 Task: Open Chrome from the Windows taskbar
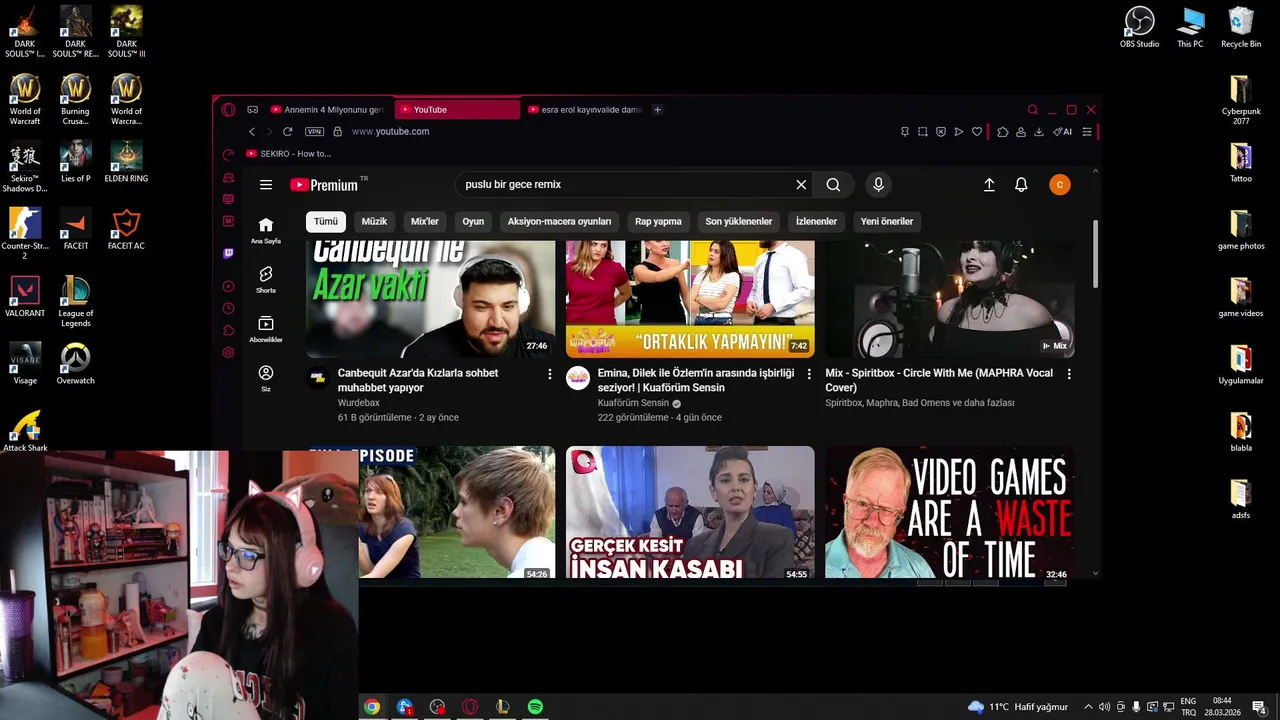tap(372, 707)
